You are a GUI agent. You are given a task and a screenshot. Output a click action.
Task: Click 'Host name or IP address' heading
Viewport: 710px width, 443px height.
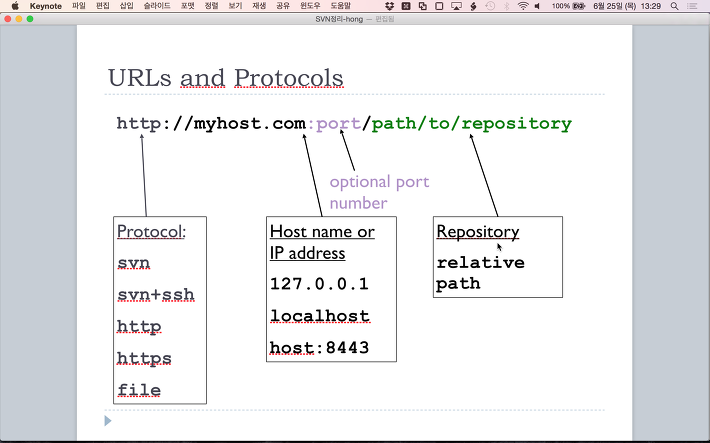[322, 242]
